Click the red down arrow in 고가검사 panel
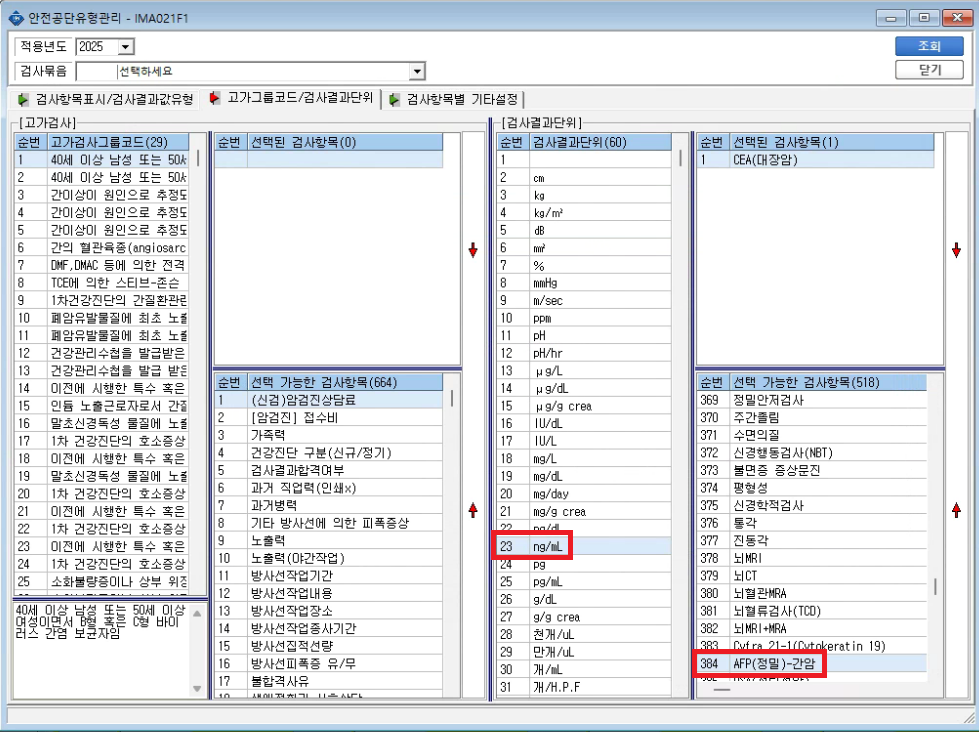The height and width of the screenshot is (732, 979). point(473,250)
